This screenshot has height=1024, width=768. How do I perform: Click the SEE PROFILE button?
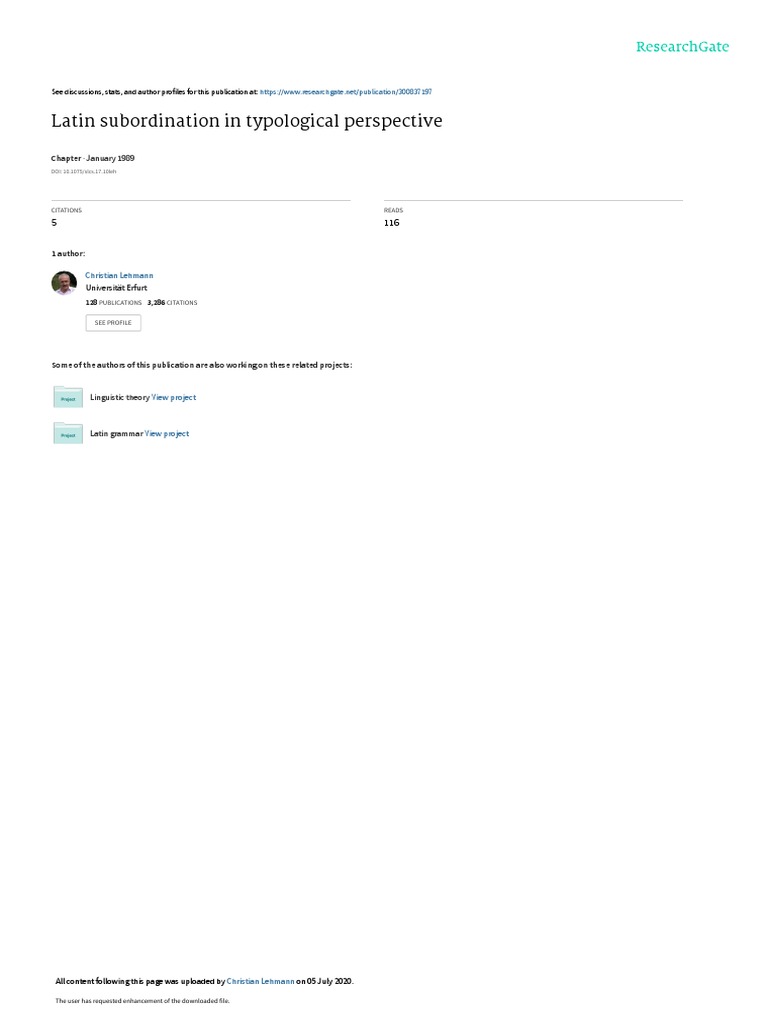(x=113, y=323)
